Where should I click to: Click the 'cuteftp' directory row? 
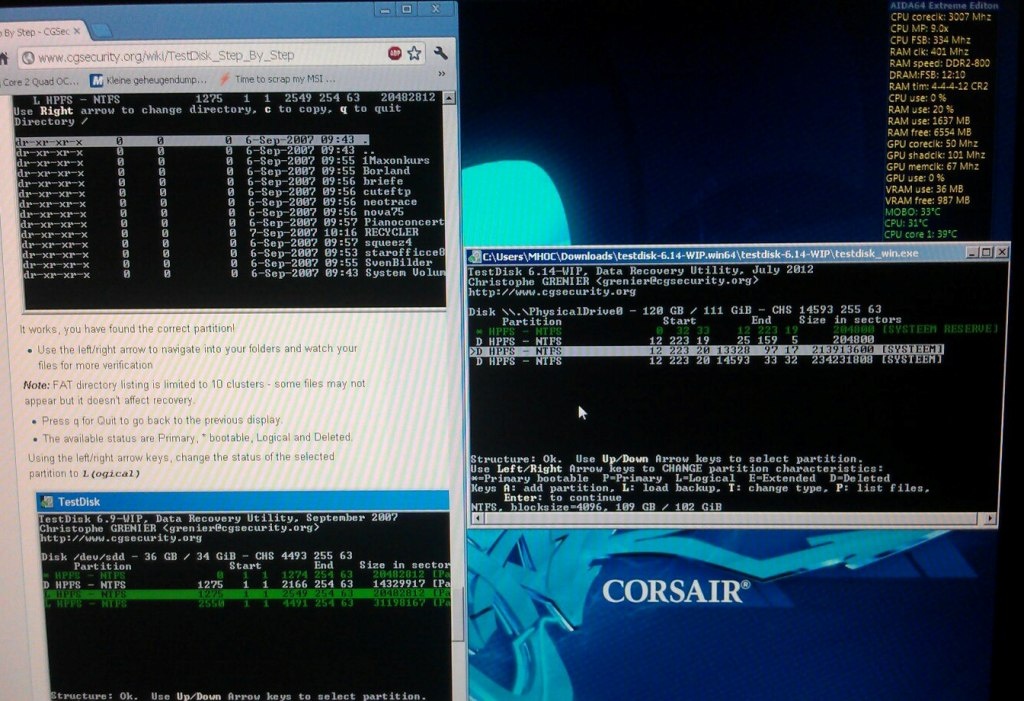point(215,192)
